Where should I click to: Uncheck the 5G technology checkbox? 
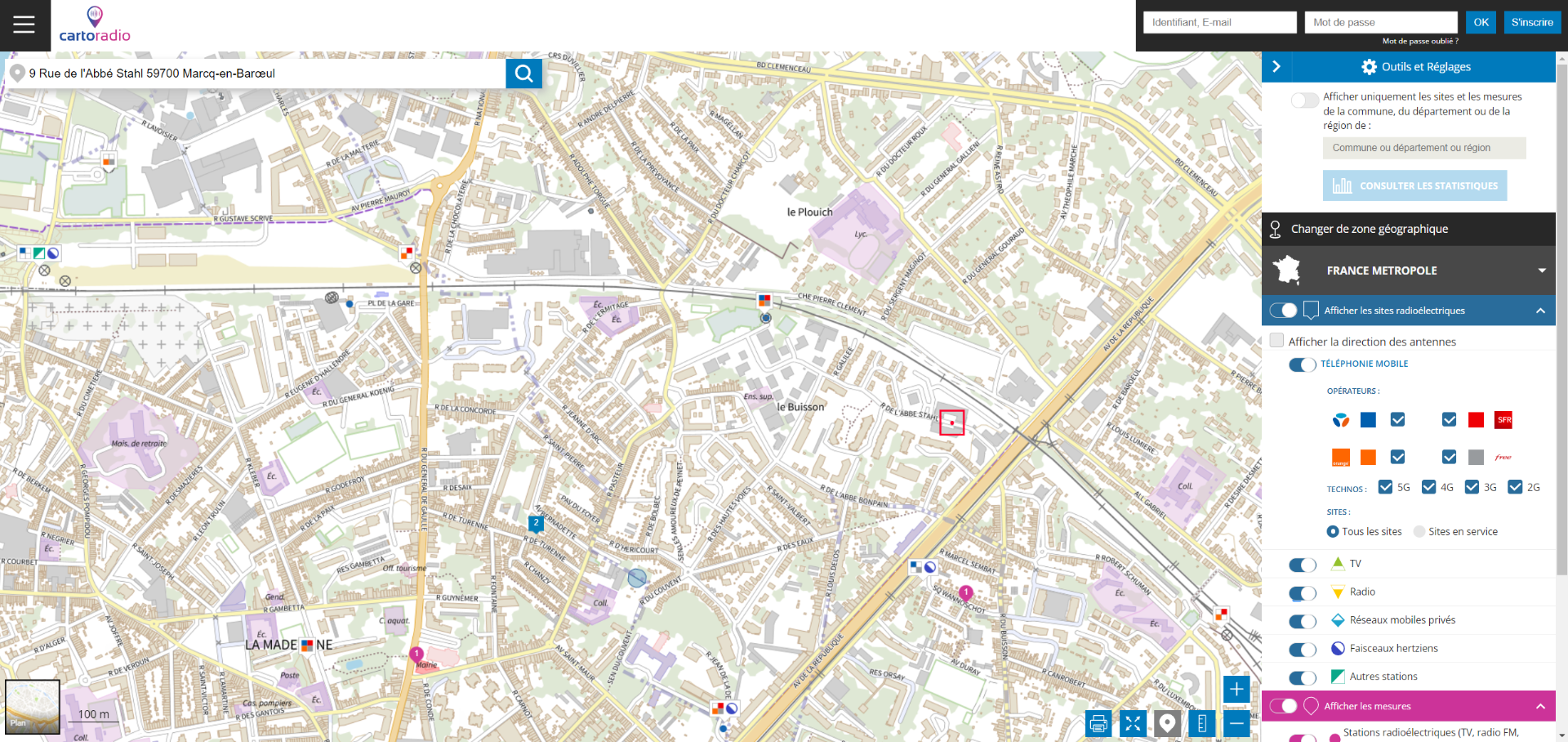1385,487
